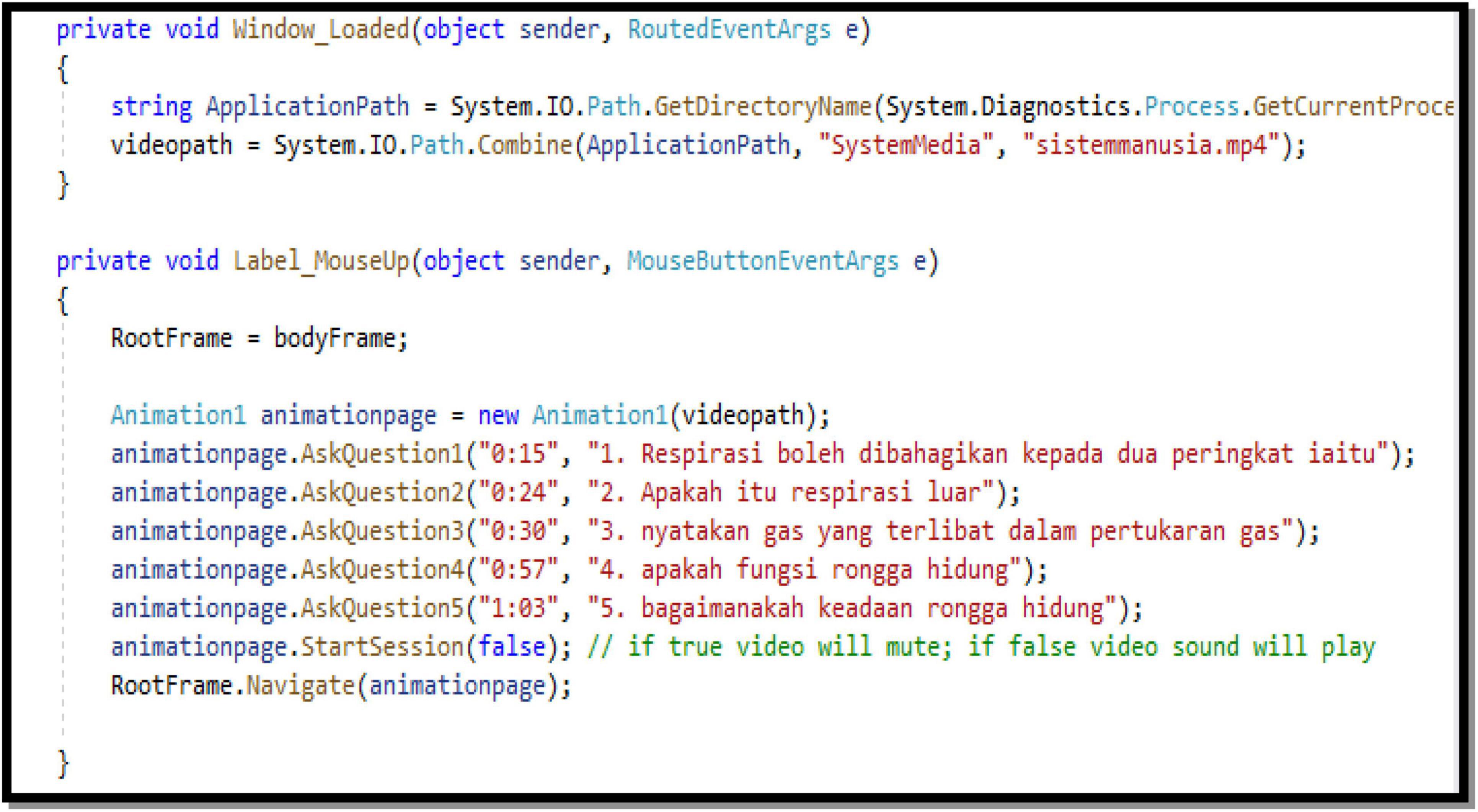Click the System.Diagnostics namespace text

tap(1008, 107)
